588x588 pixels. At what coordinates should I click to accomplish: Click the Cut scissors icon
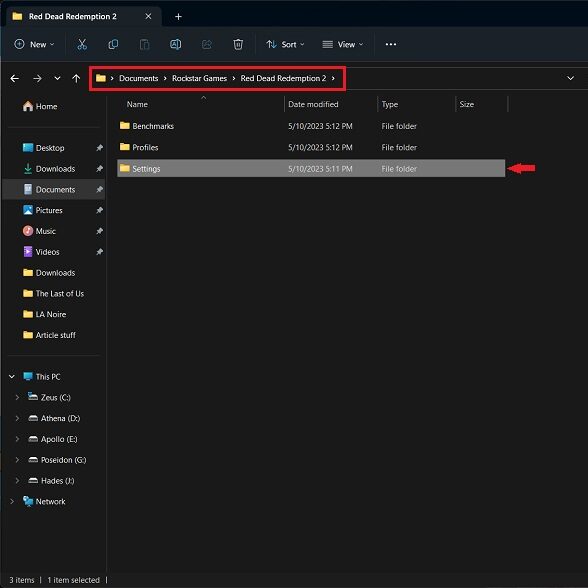82,44
